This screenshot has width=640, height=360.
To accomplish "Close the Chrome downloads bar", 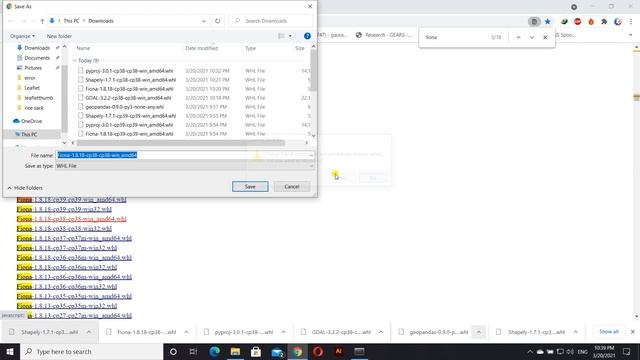I will point(633,332).
